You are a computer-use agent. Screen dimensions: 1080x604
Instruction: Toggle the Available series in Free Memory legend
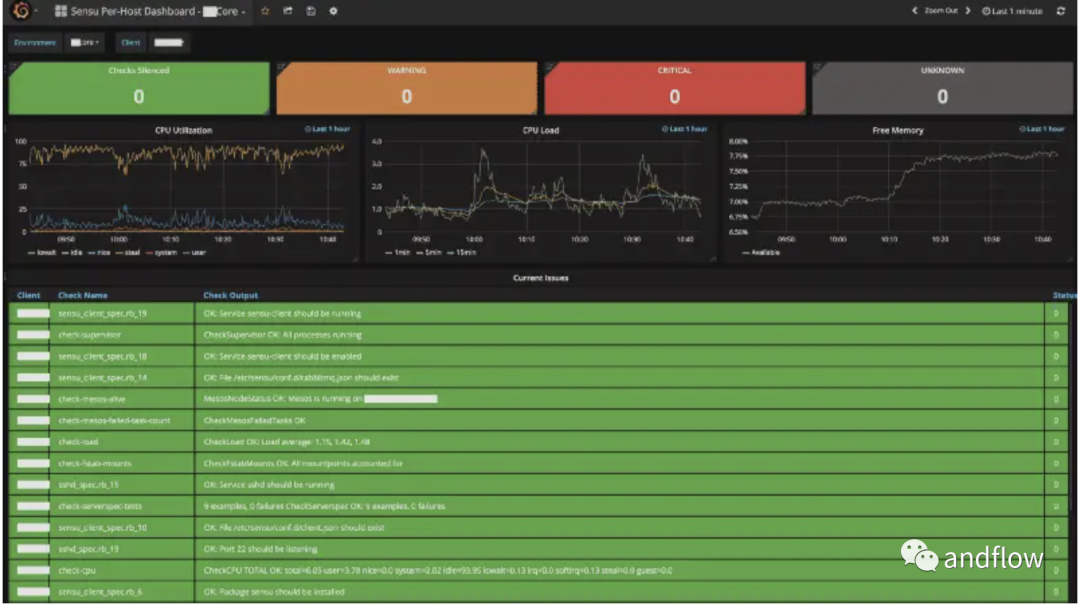765,253
